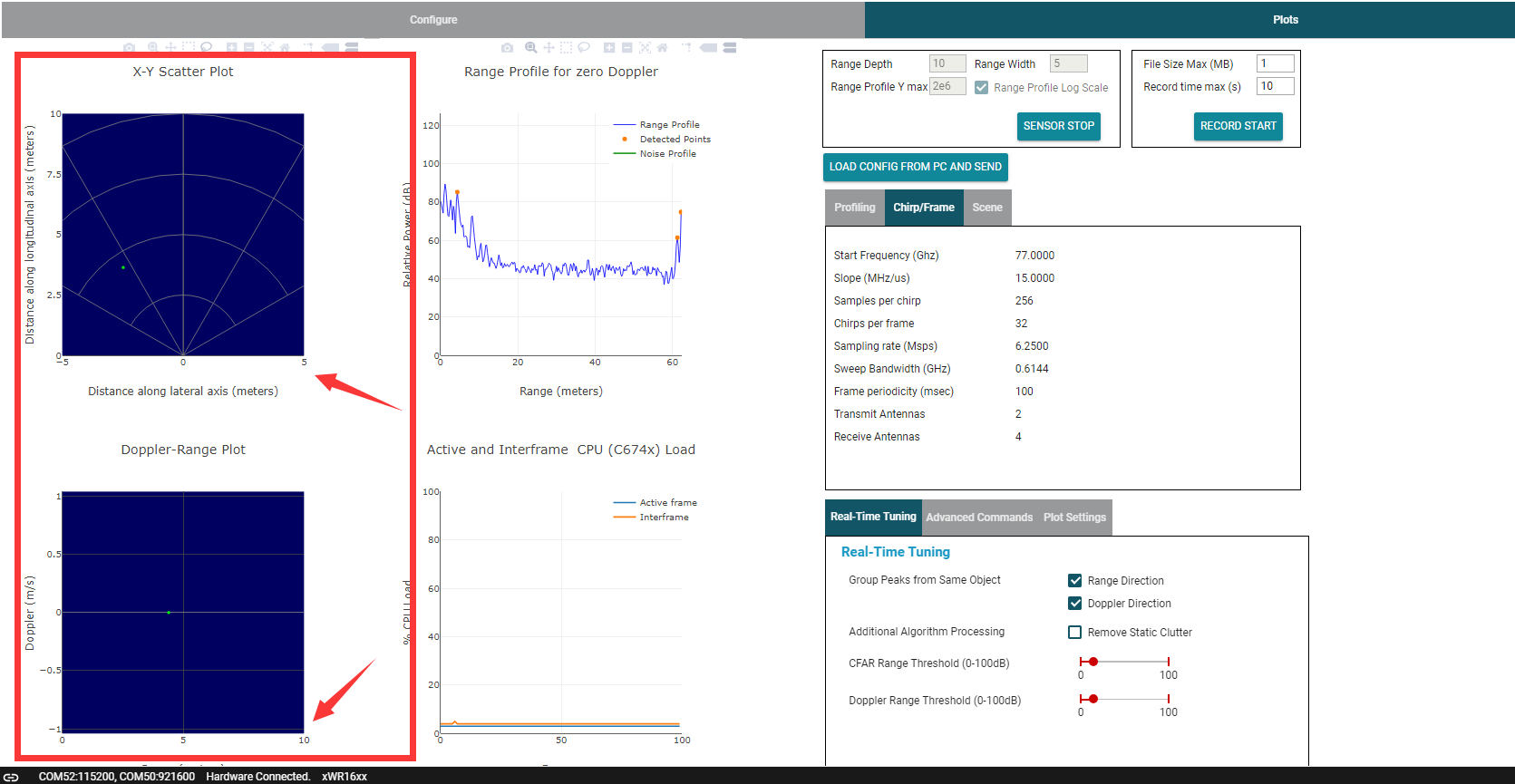Enable Remove Static Clutter checkbox
Screen dimensions: 1515x784
point(1074,632)
